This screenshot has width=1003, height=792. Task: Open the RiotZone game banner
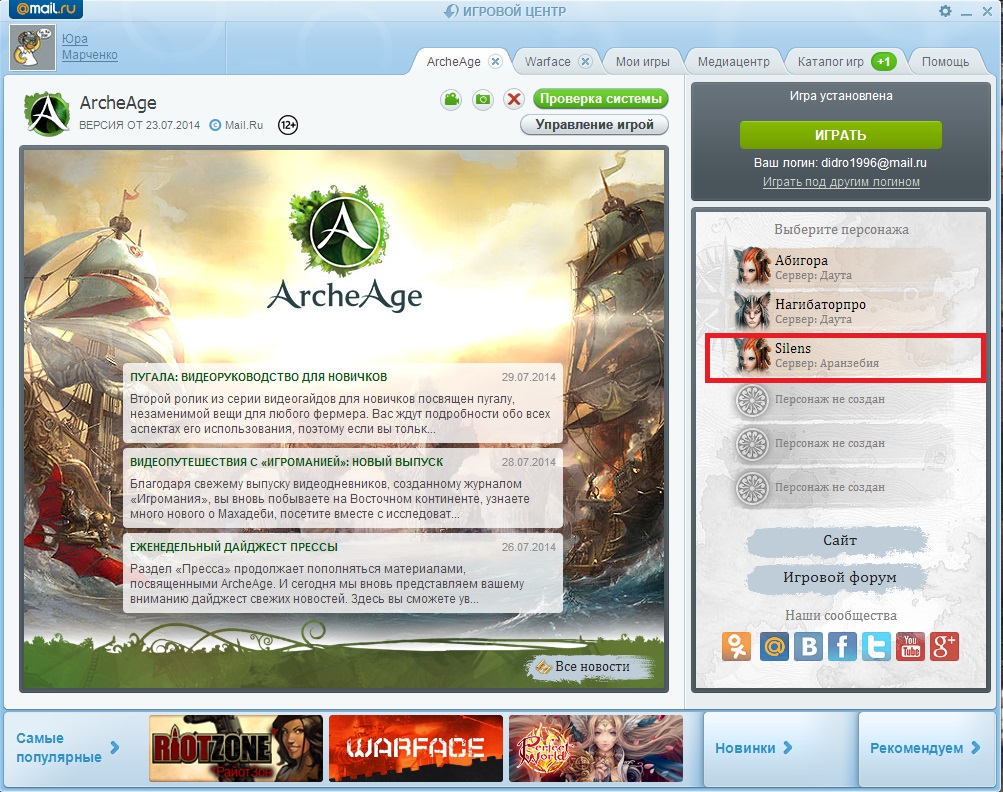point(236,748)
